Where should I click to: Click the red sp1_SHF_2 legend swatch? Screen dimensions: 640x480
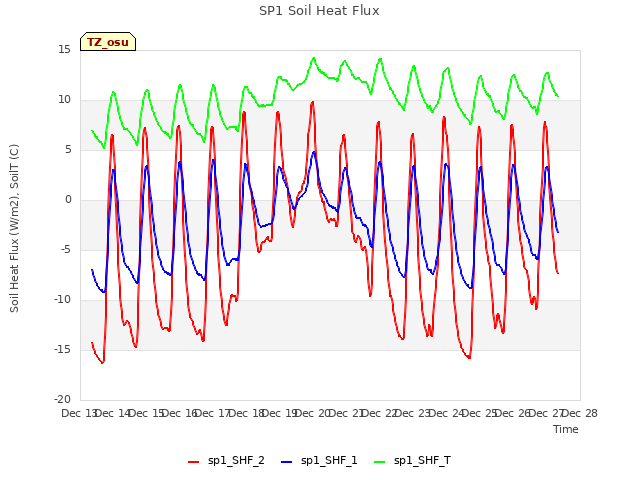pyautogui.click(x=193, y=462)
